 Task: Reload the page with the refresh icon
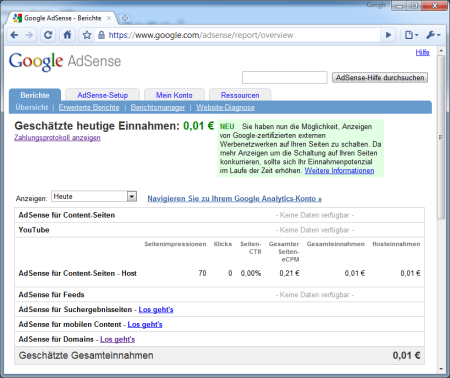click(x=48, y=35)
